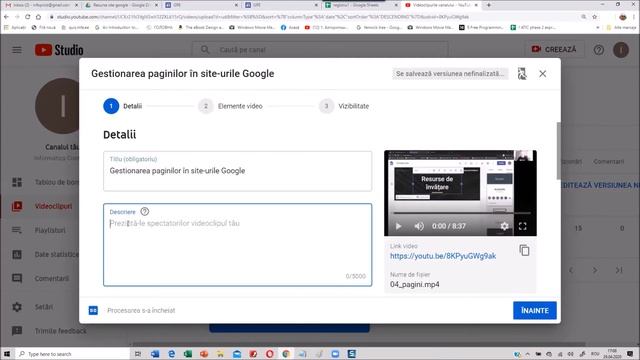
Task: Toggle fullscreen on the video preview
Action: [x=522, y=226]
